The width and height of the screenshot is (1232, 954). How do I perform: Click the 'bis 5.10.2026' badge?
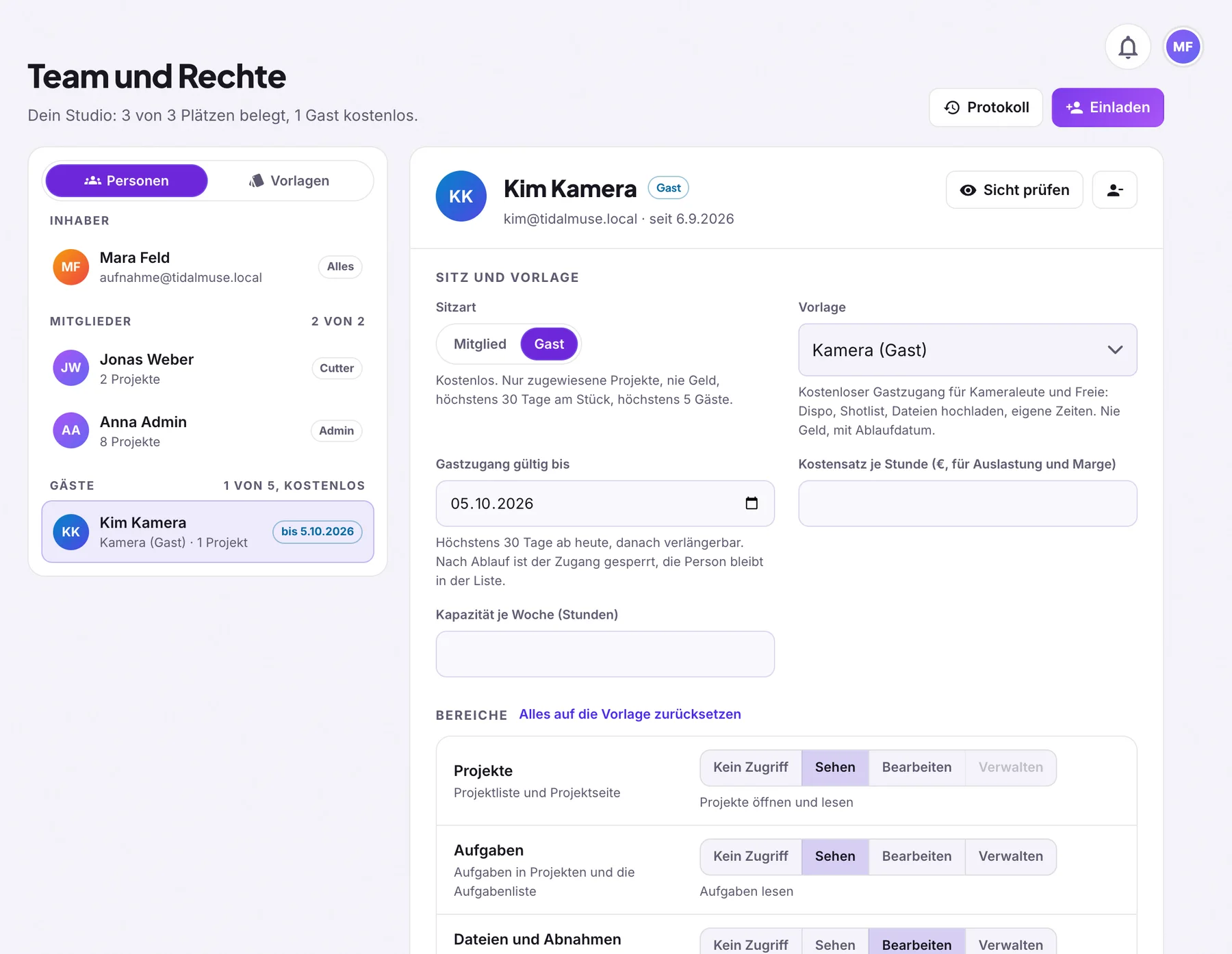pos(318,532)
